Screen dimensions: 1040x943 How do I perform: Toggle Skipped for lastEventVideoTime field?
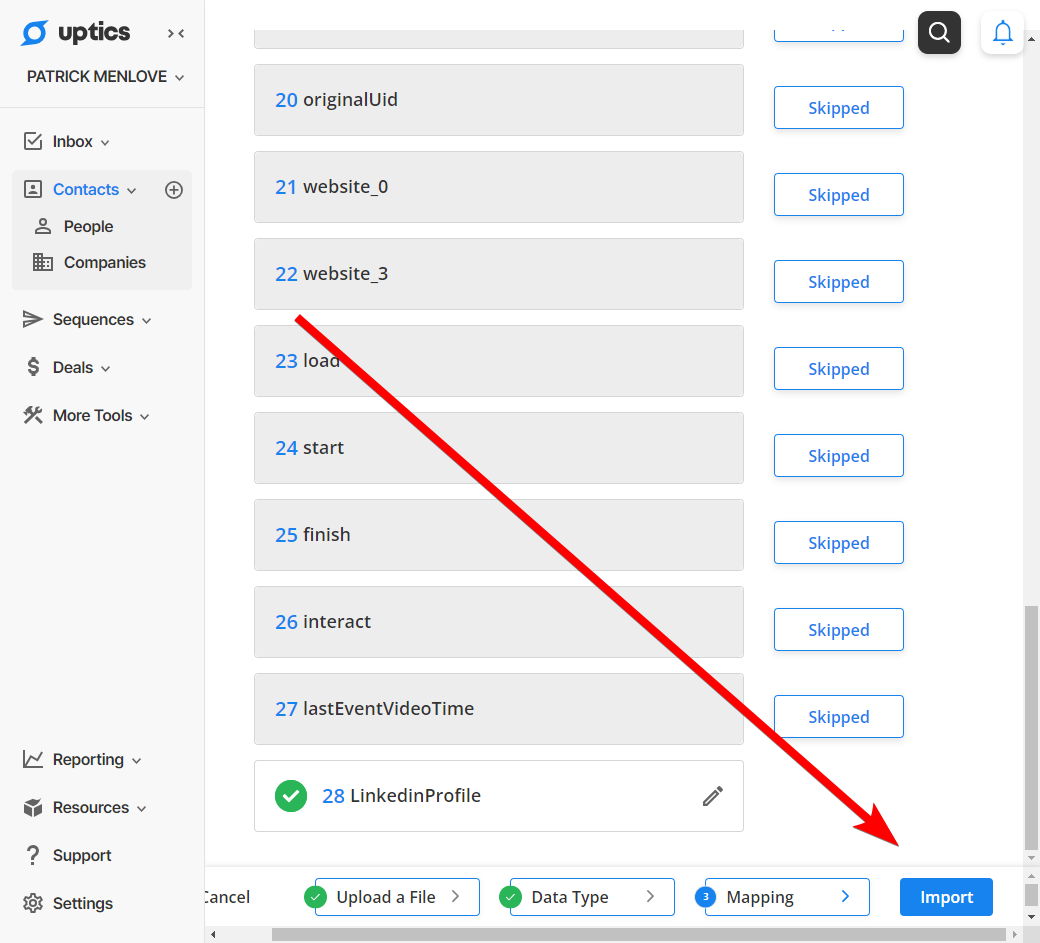point(838,717)
